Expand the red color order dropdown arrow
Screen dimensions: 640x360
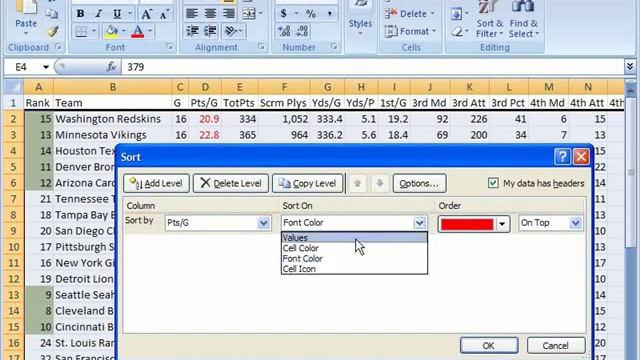pyautogui.click(x=502, y=224)
